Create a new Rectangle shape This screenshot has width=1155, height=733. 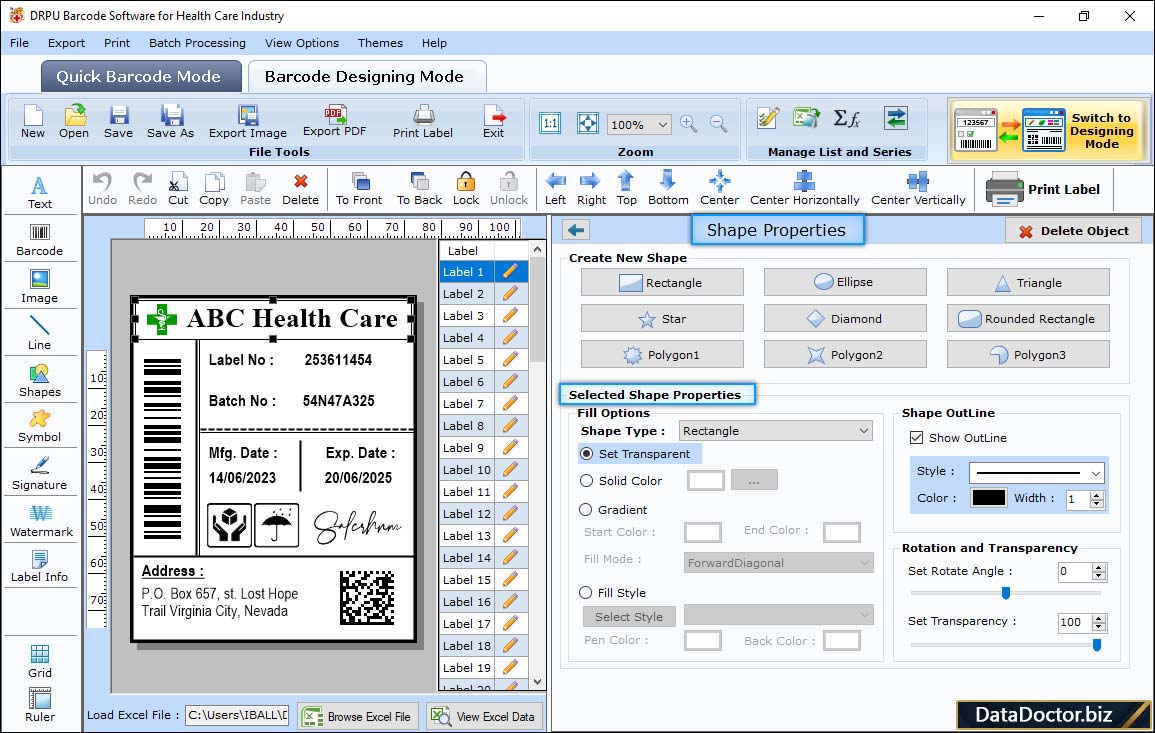pyautogui.click(x=662, y=282)
